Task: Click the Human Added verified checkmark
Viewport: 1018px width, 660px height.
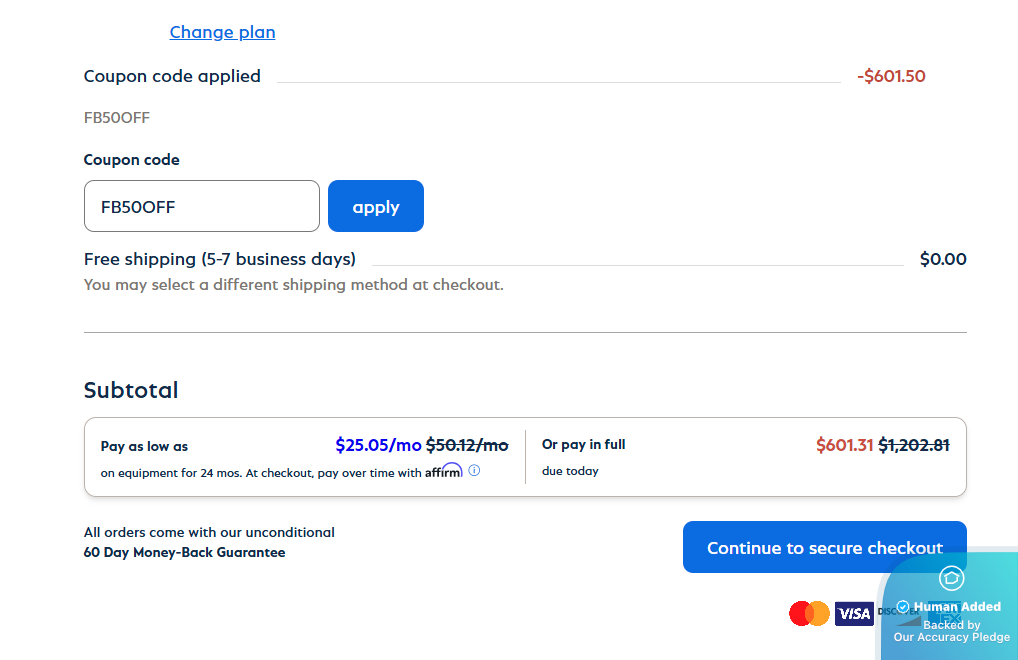Action: point(903,607)
